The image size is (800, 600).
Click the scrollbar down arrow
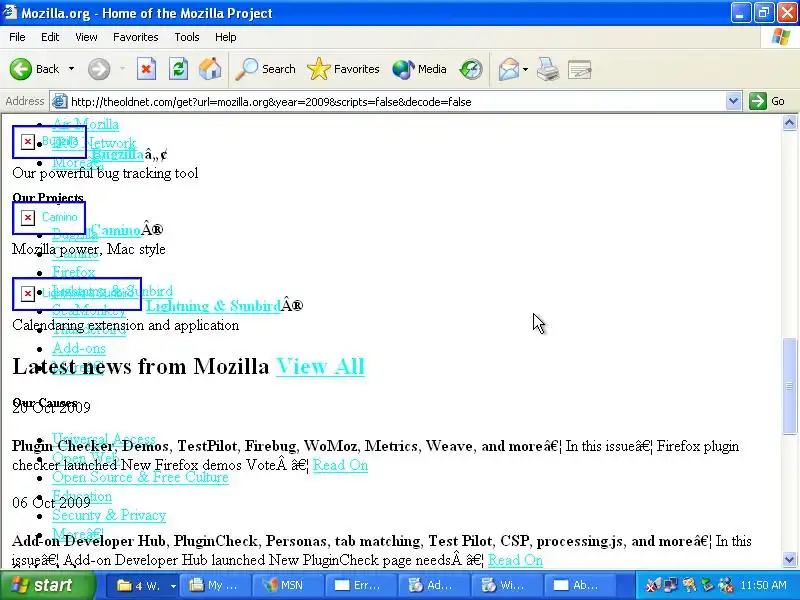(x=789, y=559)
